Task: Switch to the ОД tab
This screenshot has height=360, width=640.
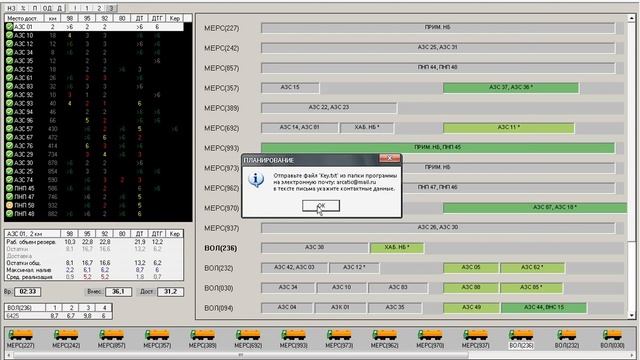Action: (x=47, y=8)
